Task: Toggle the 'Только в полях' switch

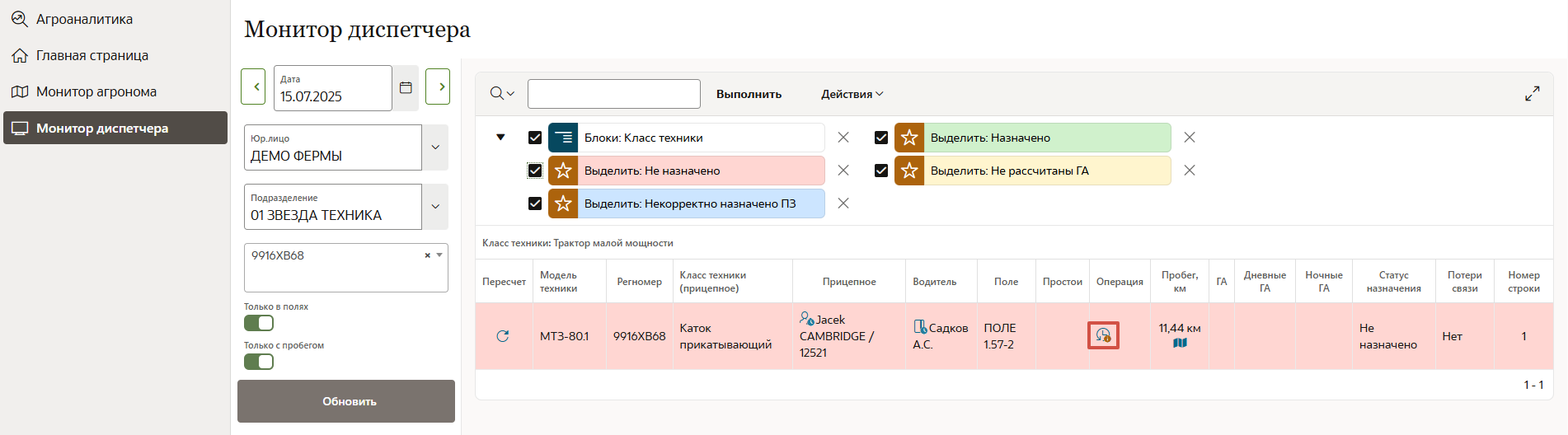Action: (259, 323)
